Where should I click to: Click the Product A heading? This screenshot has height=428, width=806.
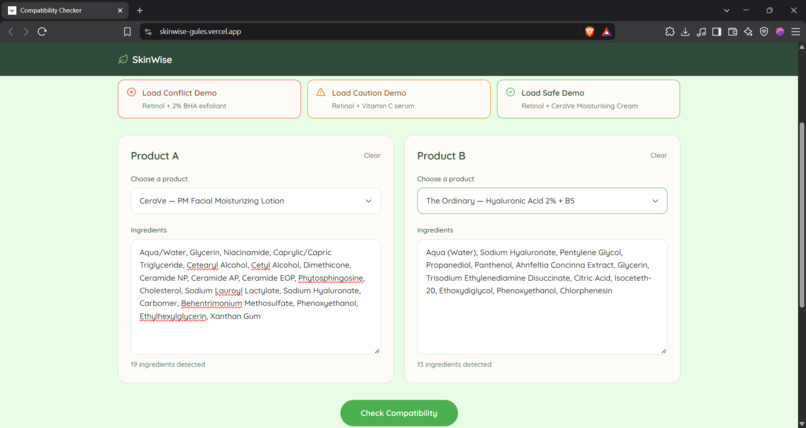155,156
